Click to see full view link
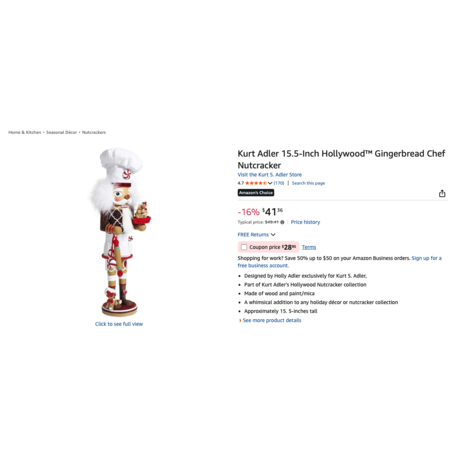450x450 pixels. 119,324
